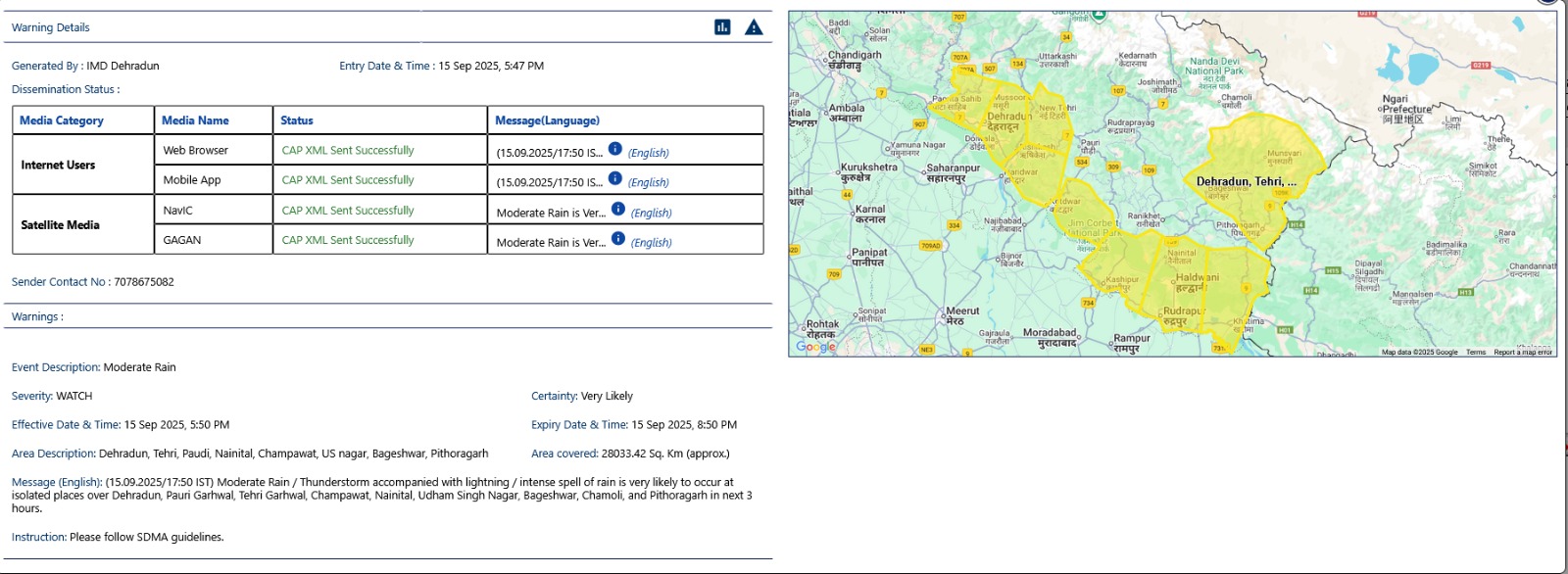Viewport: 1568px width, 574px height.
Task: Open the map Terms link
Action: [x=1476, y=353]
